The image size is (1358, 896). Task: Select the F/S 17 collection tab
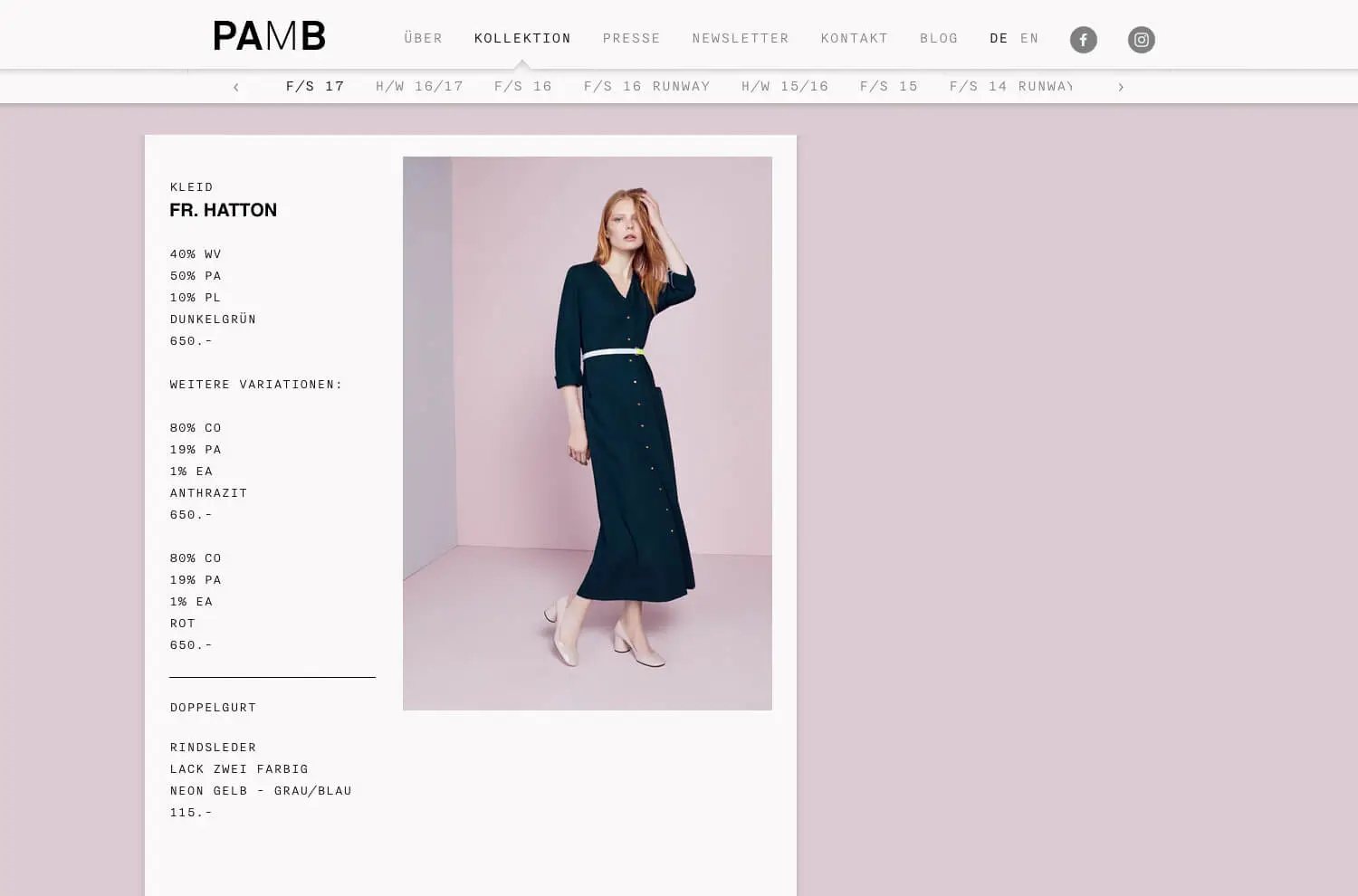click(315, 87)
